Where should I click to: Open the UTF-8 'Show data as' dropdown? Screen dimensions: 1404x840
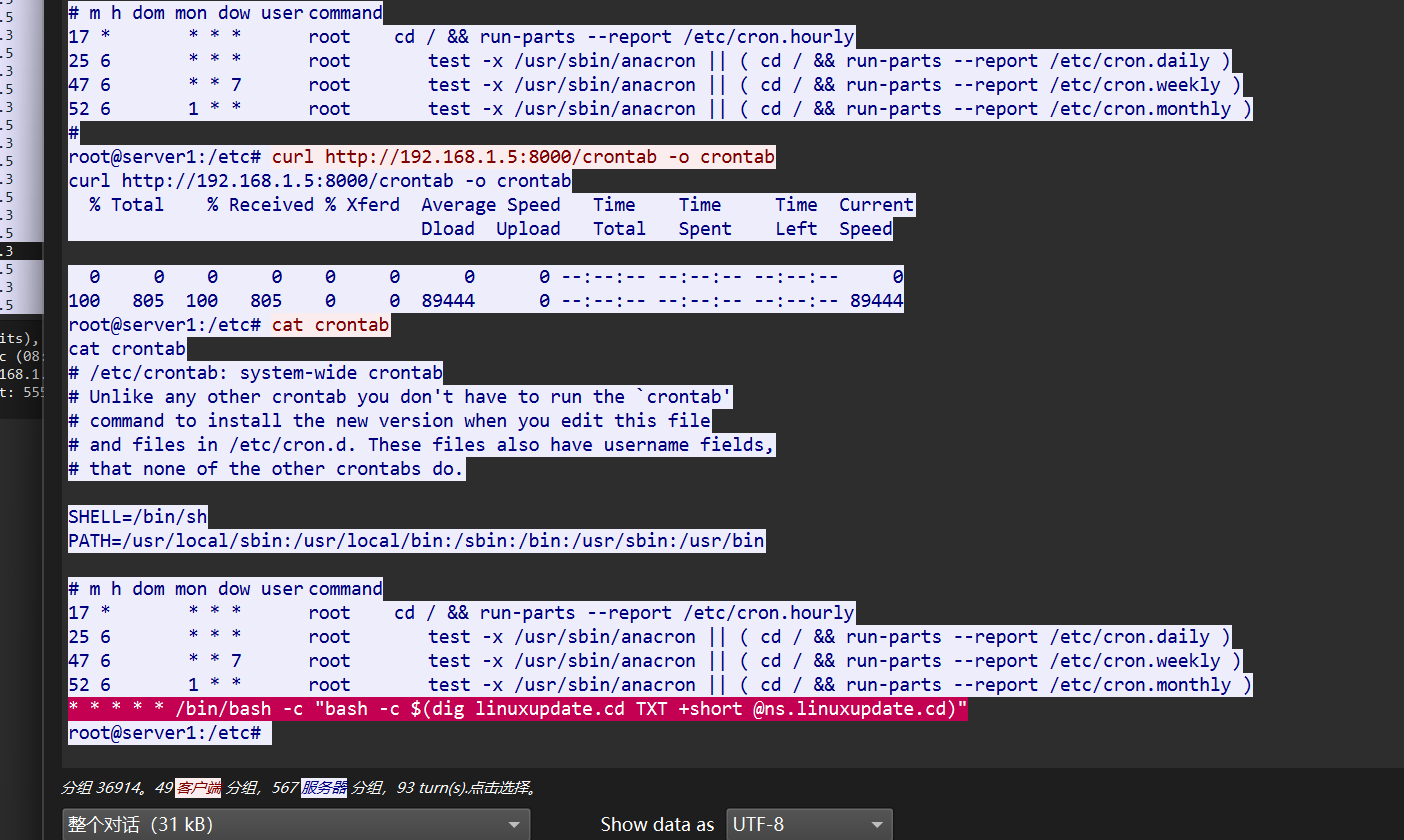point(809,825)
